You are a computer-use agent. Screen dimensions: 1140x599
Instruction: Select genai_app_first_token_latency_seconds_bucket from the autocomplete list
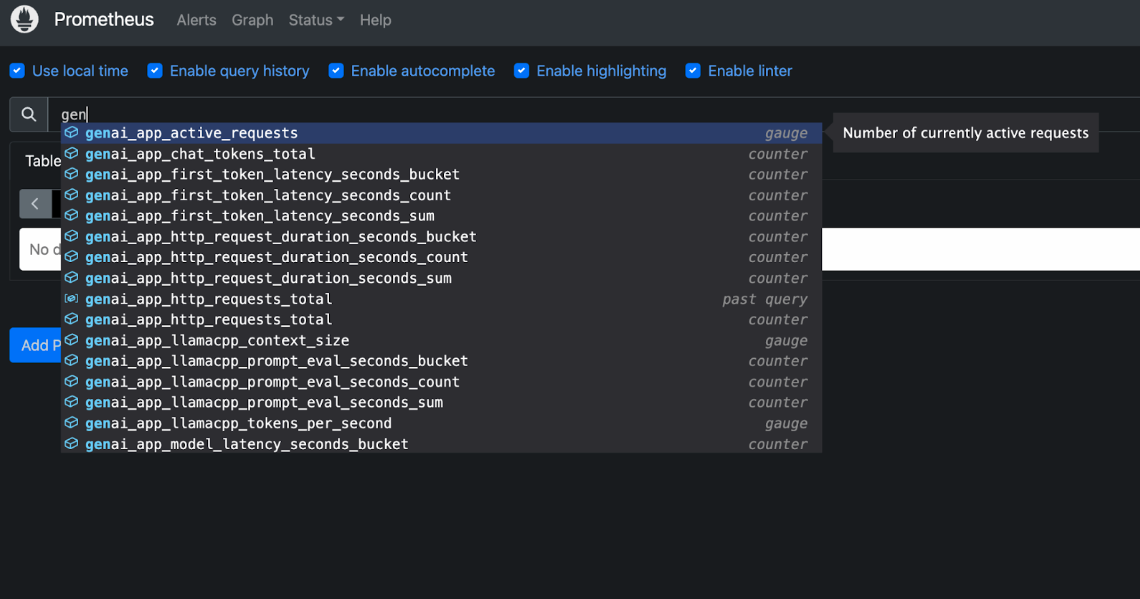(272, 175)
